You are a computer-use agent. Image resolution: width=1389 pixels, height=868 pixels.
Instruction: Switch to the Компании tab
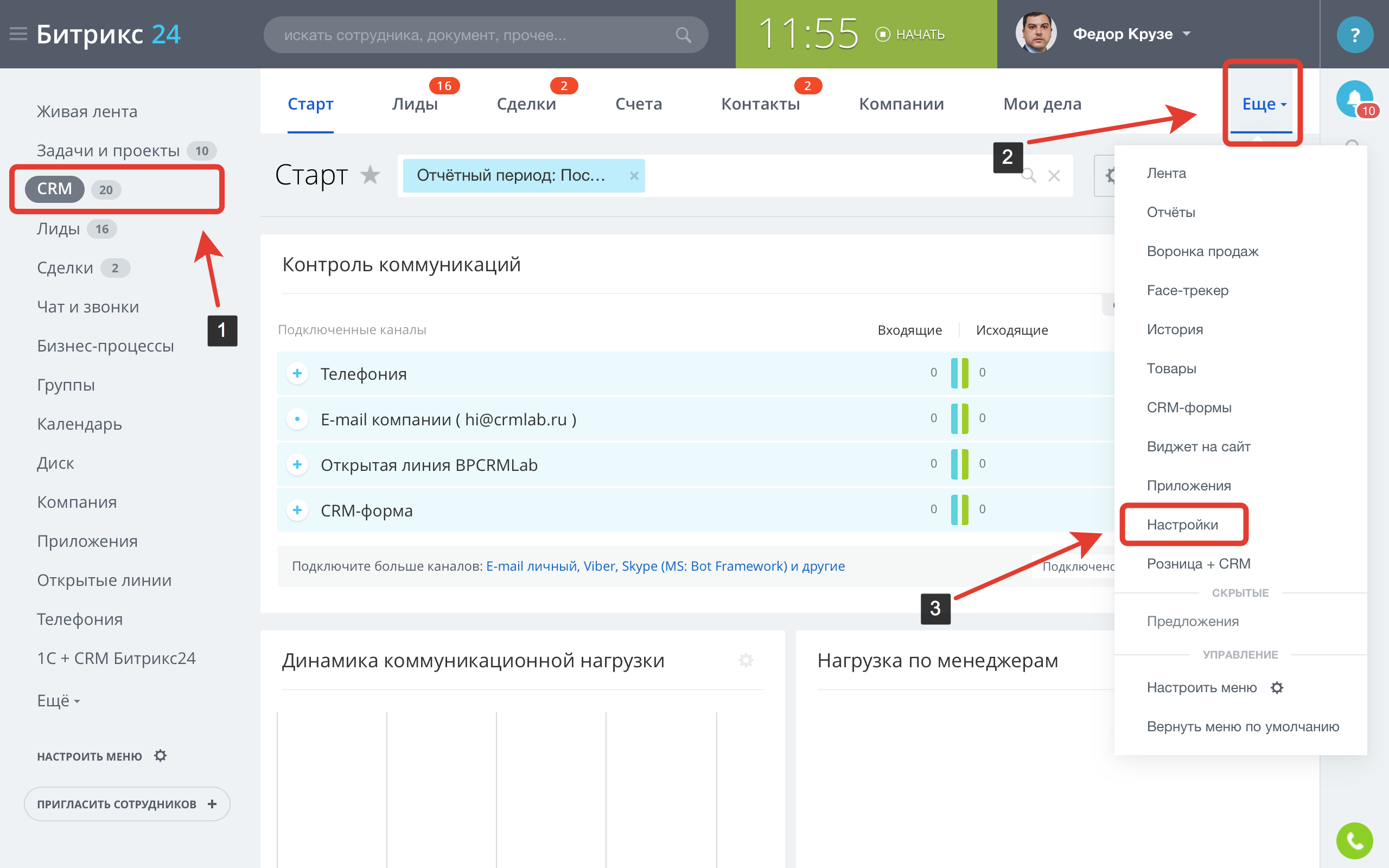tap(901, 104)
